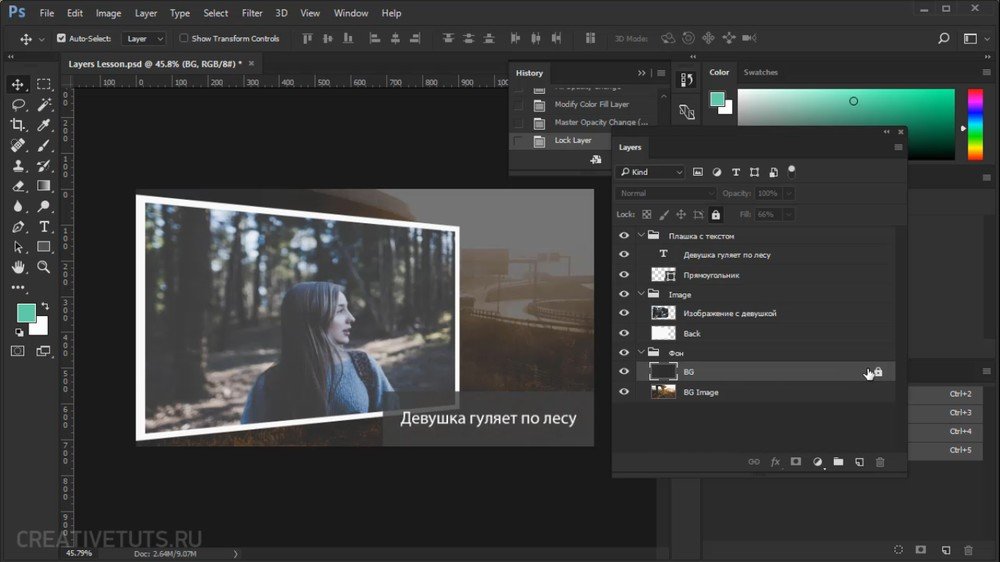Switch to the Swatches tab
The image size is (1000, 562).
[760, 72]
